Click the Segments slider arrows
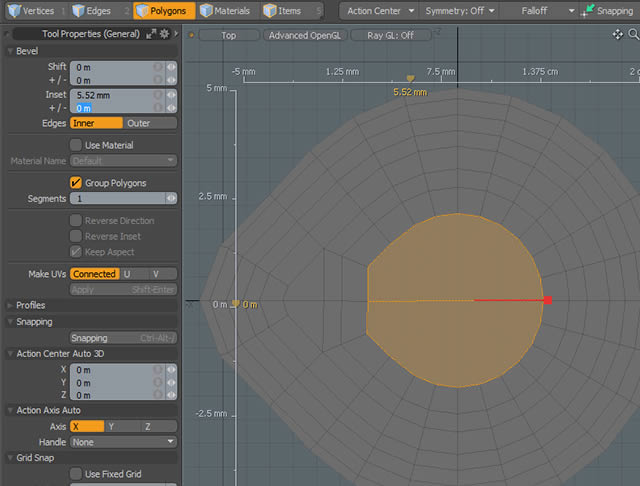Image resolution: width=640 pixels, height=486 pixels. [171, 198]
